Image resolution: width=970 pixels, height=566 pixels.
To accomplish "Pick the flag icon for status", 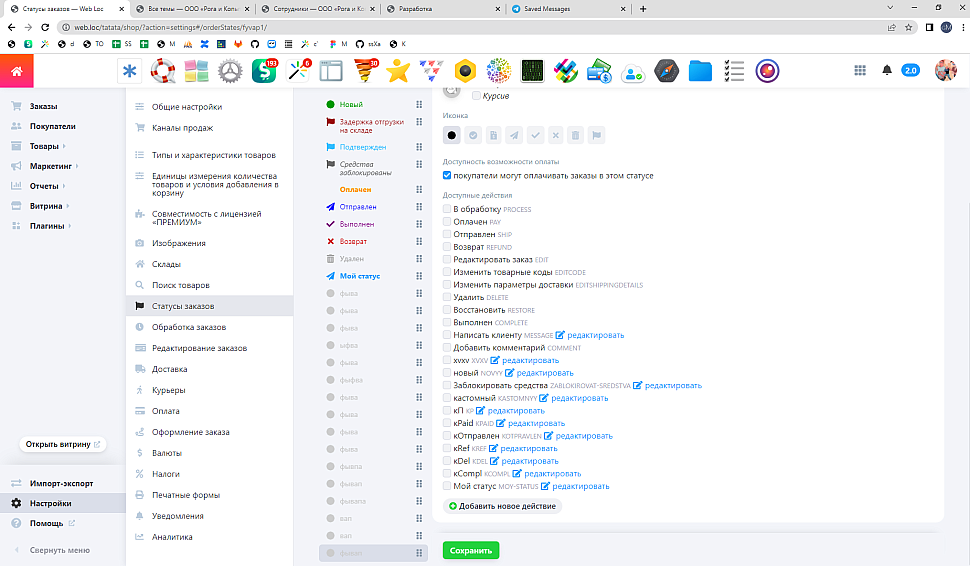I will pyautogui.click(x=597, y=135).
